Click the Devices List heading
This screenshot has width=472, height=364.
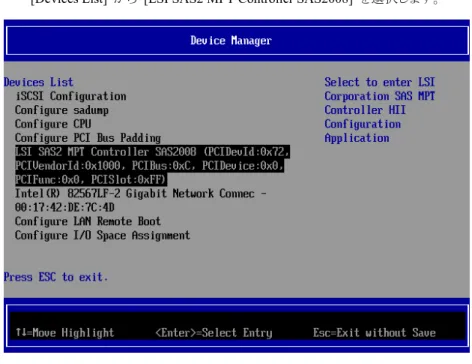(x=39, y=82)
